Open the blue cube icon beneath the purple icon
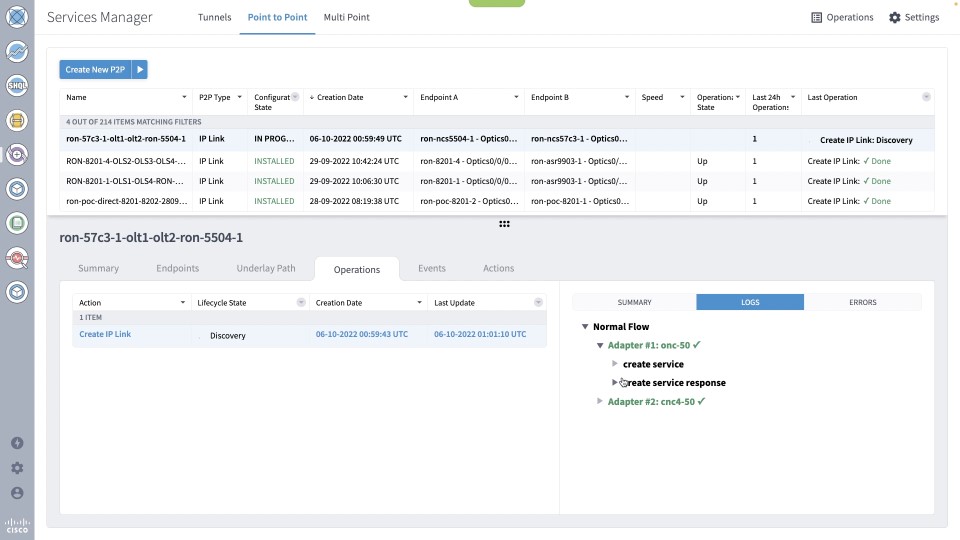 pyautogui.click(x=17, y=189)
